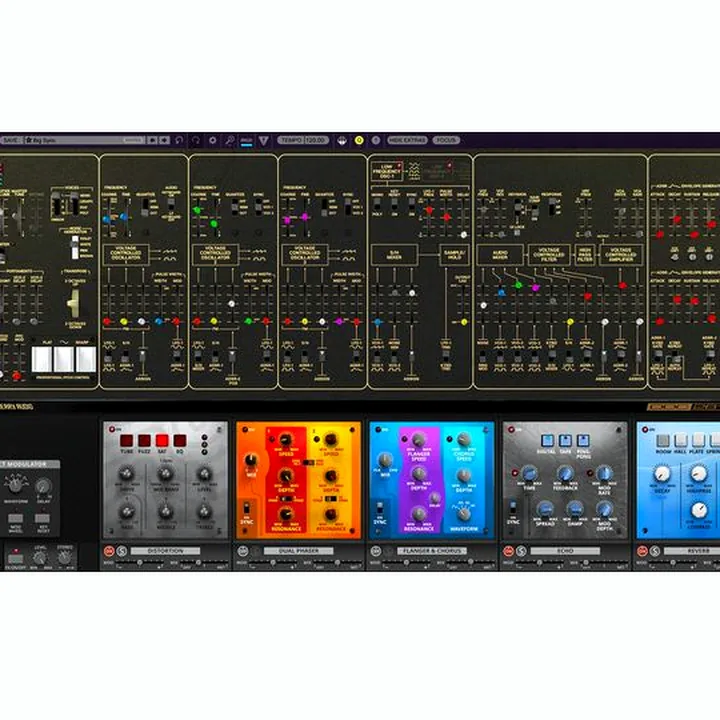Click the first white FLAT pad button
The image size is (720, 720).
pyautogui.click(x=42, y=359)
